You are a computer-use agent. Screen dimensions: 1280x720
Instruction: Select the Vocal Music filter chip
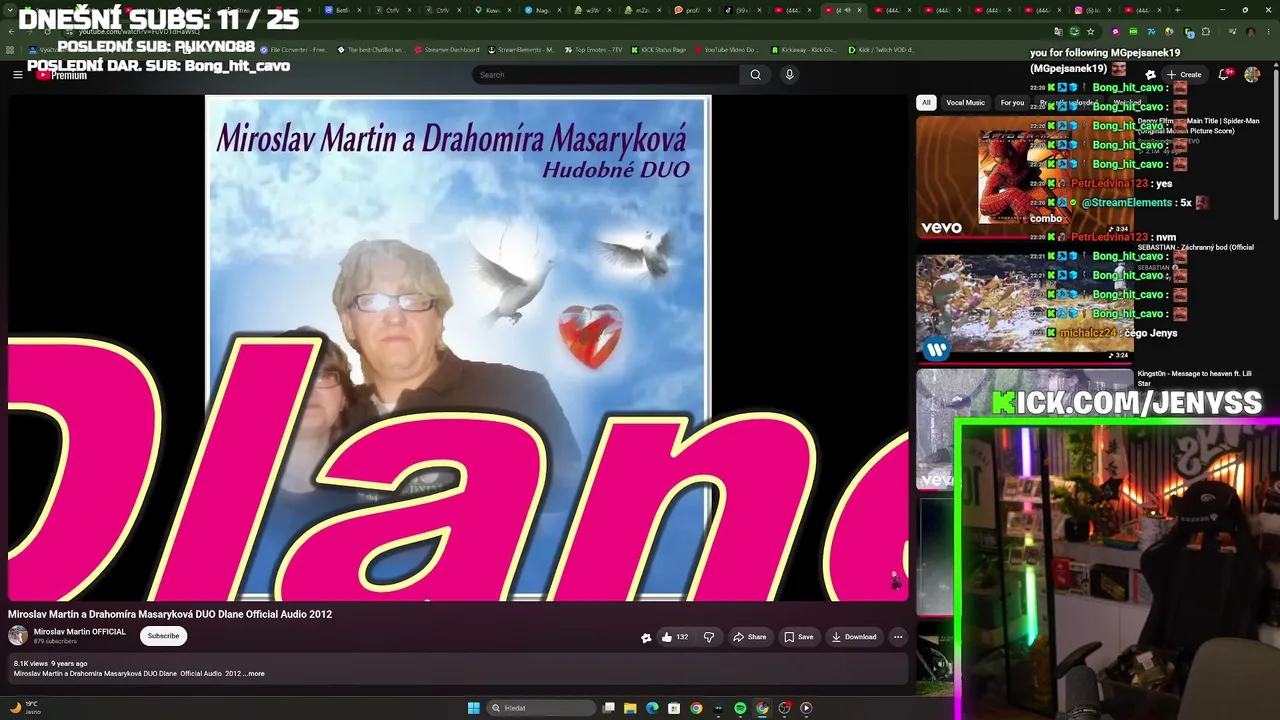tap(965, 103)
